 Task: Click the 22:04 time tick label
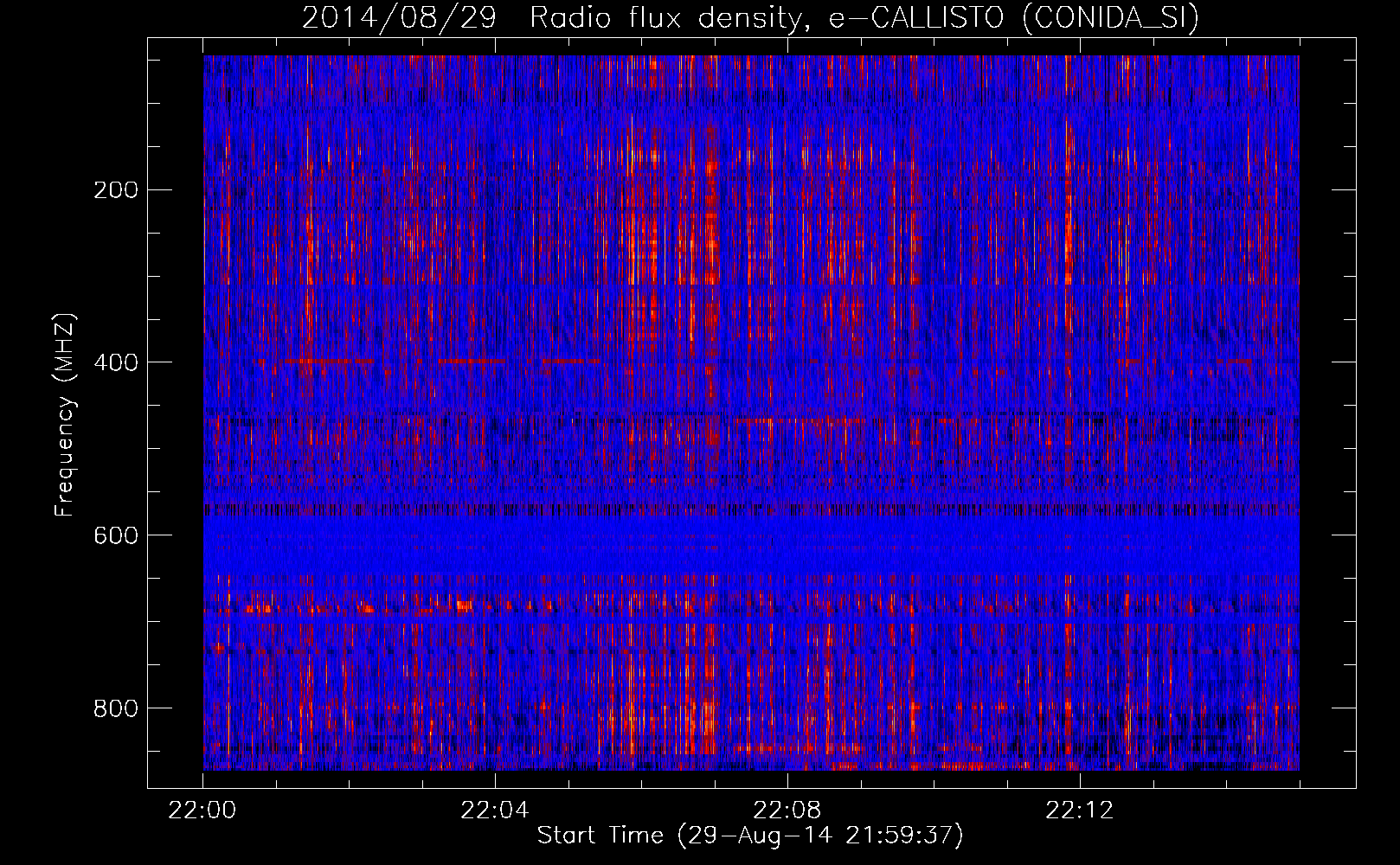coord(495,811)
